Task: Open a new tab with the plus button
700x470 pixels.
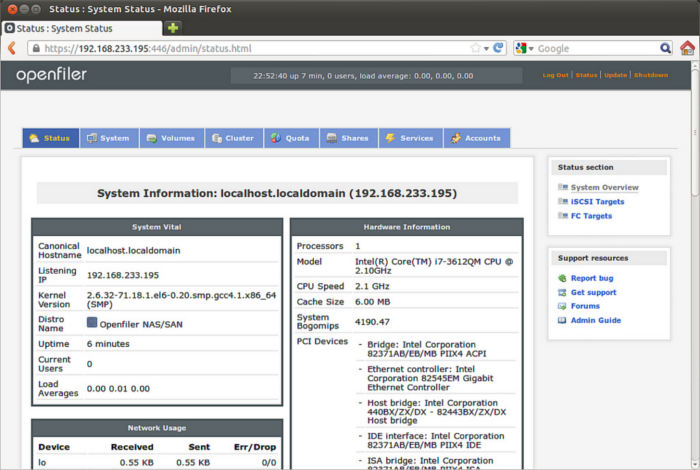Action: tap(173, 28)
